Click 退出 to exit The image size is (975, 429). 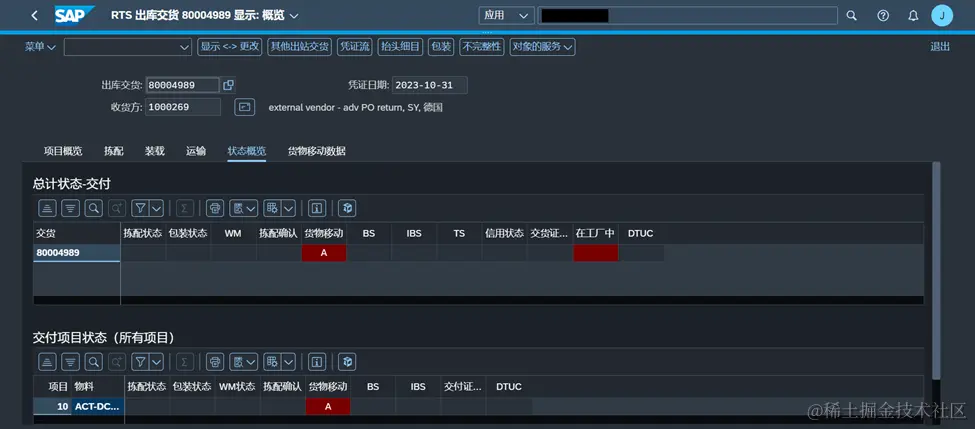pyautogui.click(x=940, y=47)
